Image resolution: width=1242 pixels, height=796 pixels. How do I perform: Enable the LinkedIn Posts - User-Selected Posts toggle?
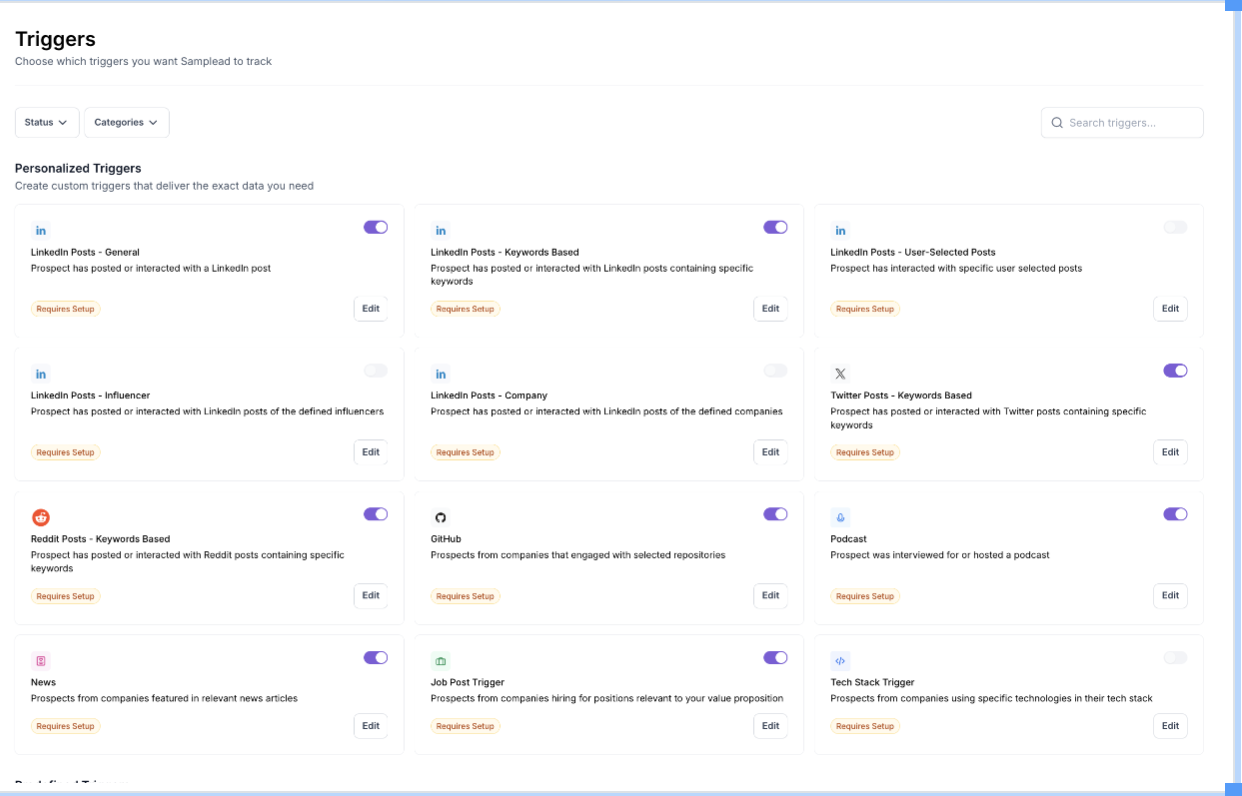(x=1175, y=227)
